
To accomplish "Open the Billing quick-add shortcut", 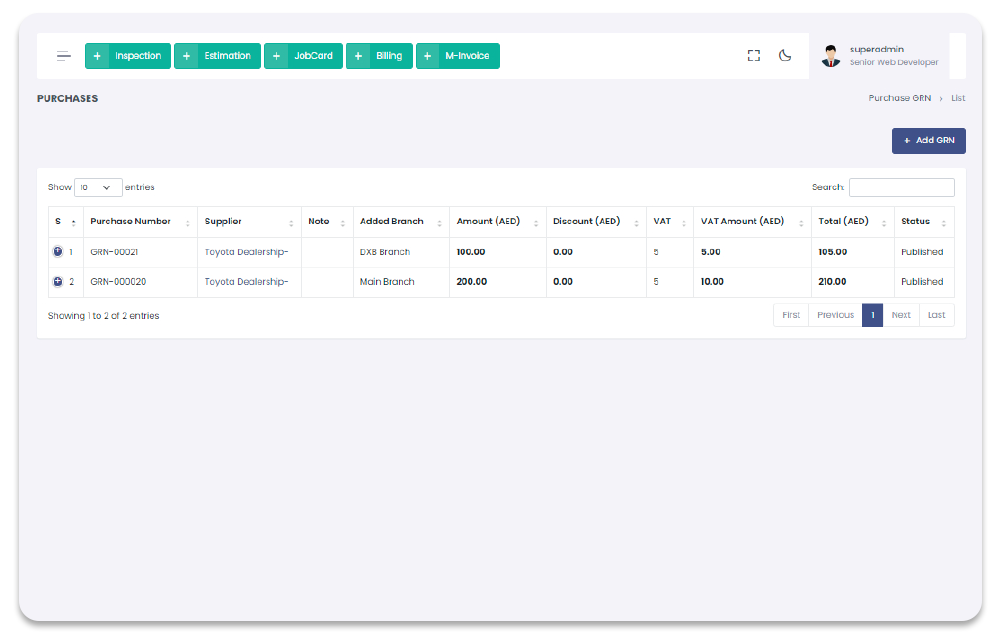I will pyautogui.click(x=379, y=56).
